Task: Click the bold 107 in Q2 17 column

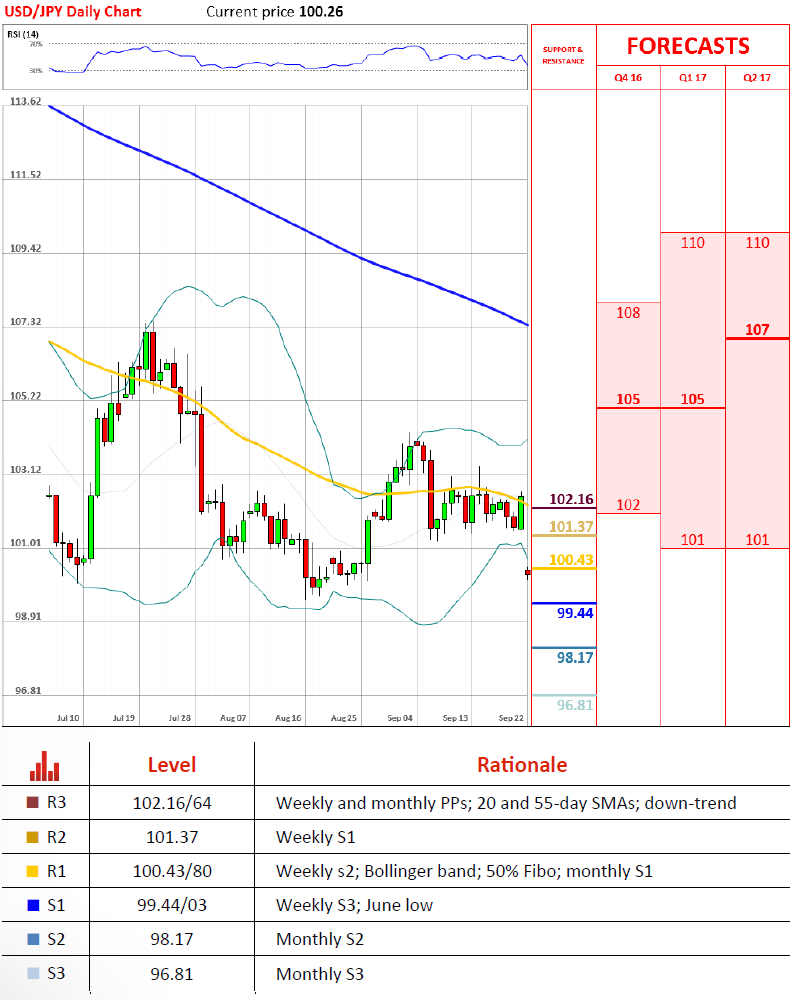Action: click(758, 330)
